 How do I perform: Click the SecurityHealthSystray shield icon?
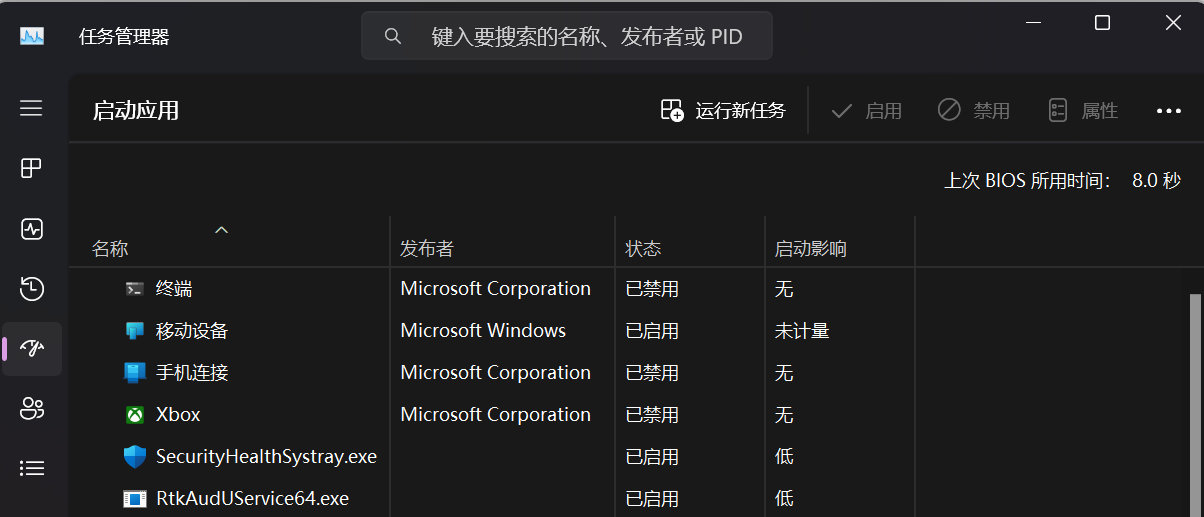[135, 456]
